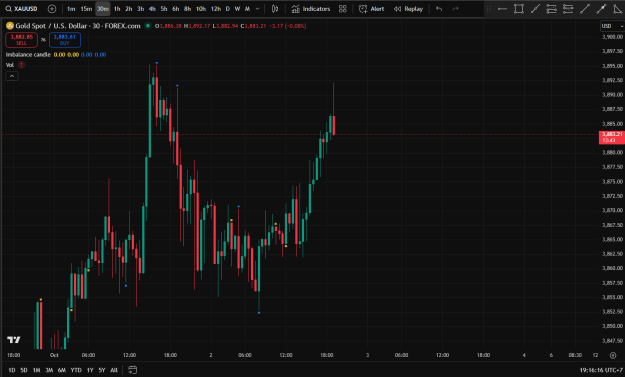Click the TradingView logo
Screen dimensions: 625x377
point(14,340)
